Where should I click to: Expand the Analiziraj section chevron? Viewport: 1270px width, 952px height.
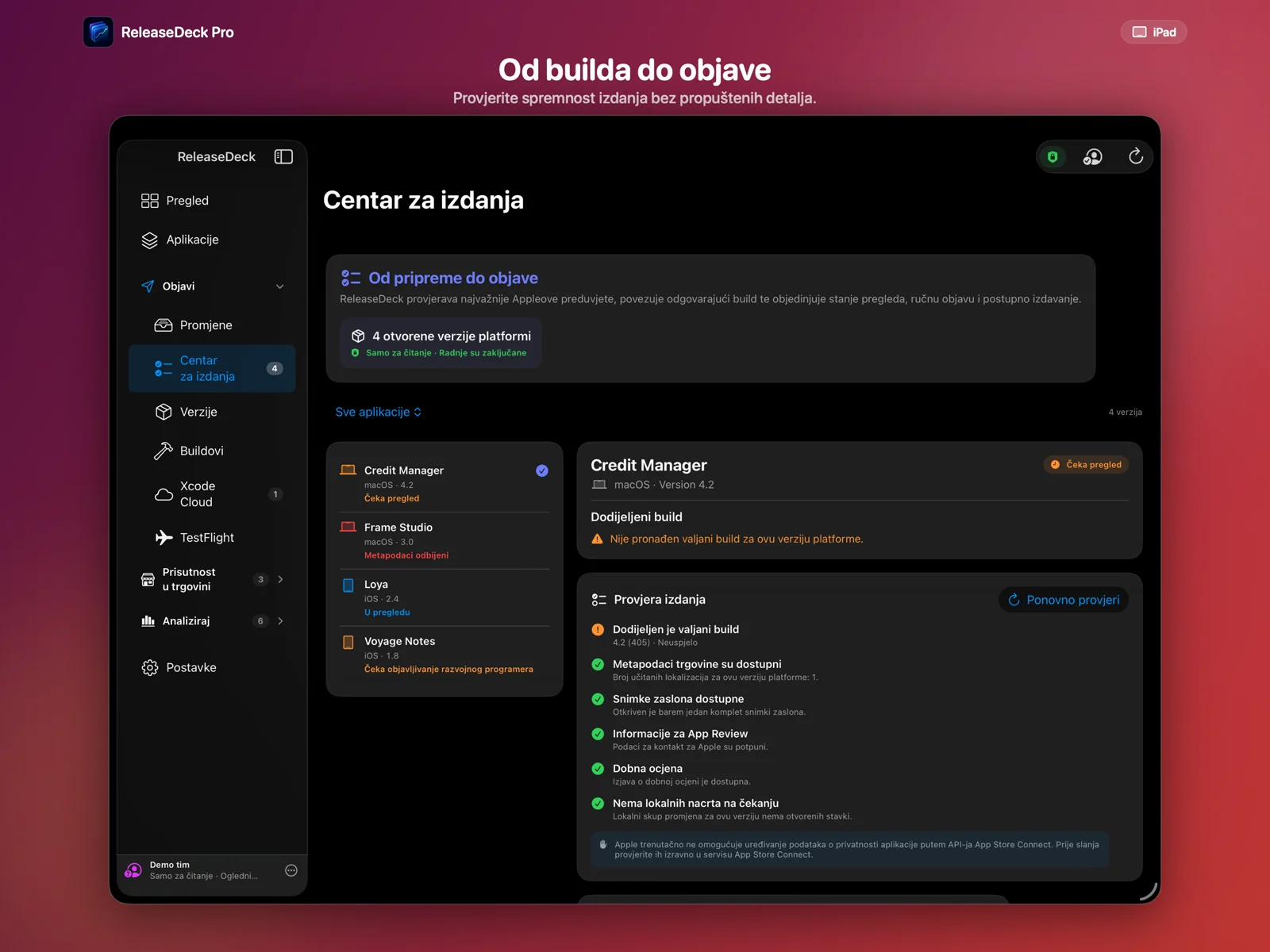point(280,621)
